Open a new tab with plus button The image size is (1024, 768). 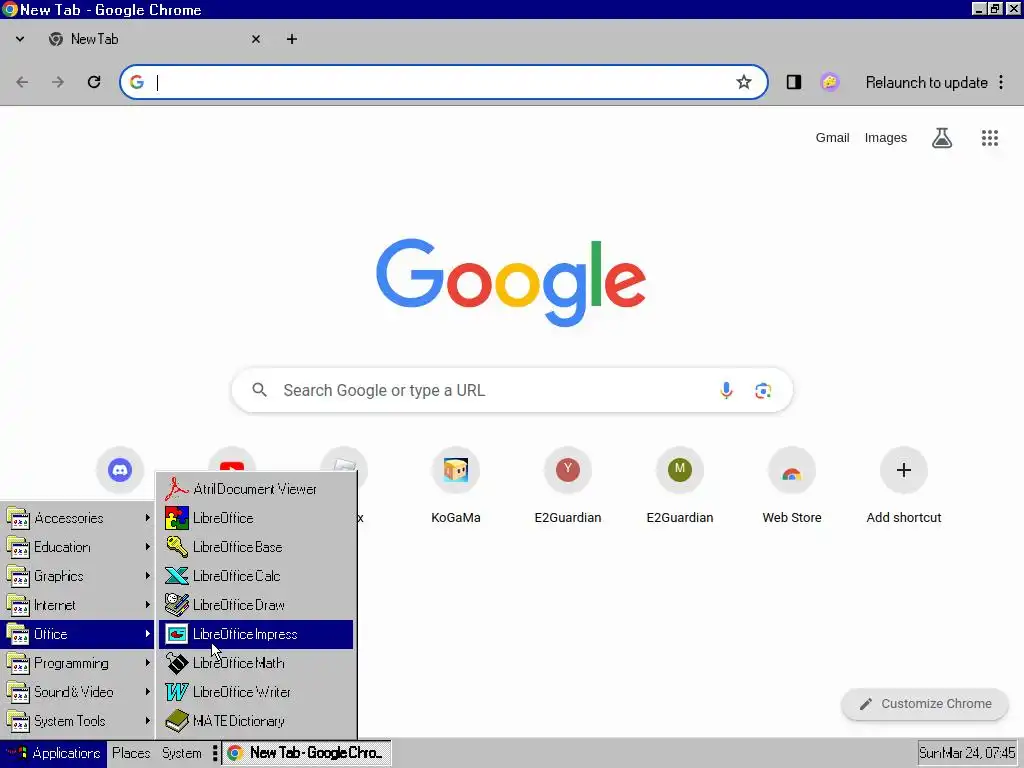(x=292, y=39)
